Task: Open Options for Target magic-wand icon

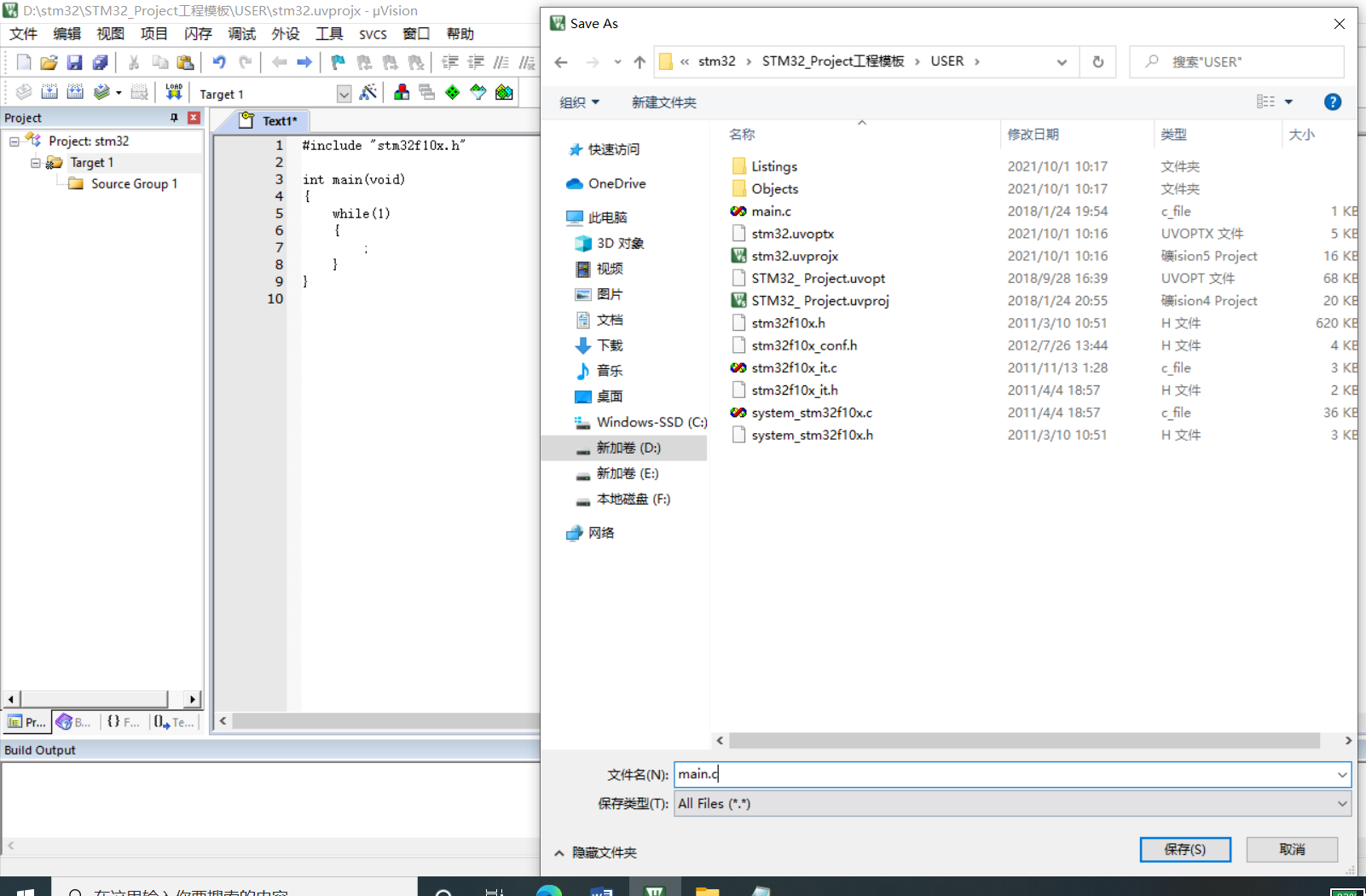Action: pyautogui.click(x=368, y=92)
